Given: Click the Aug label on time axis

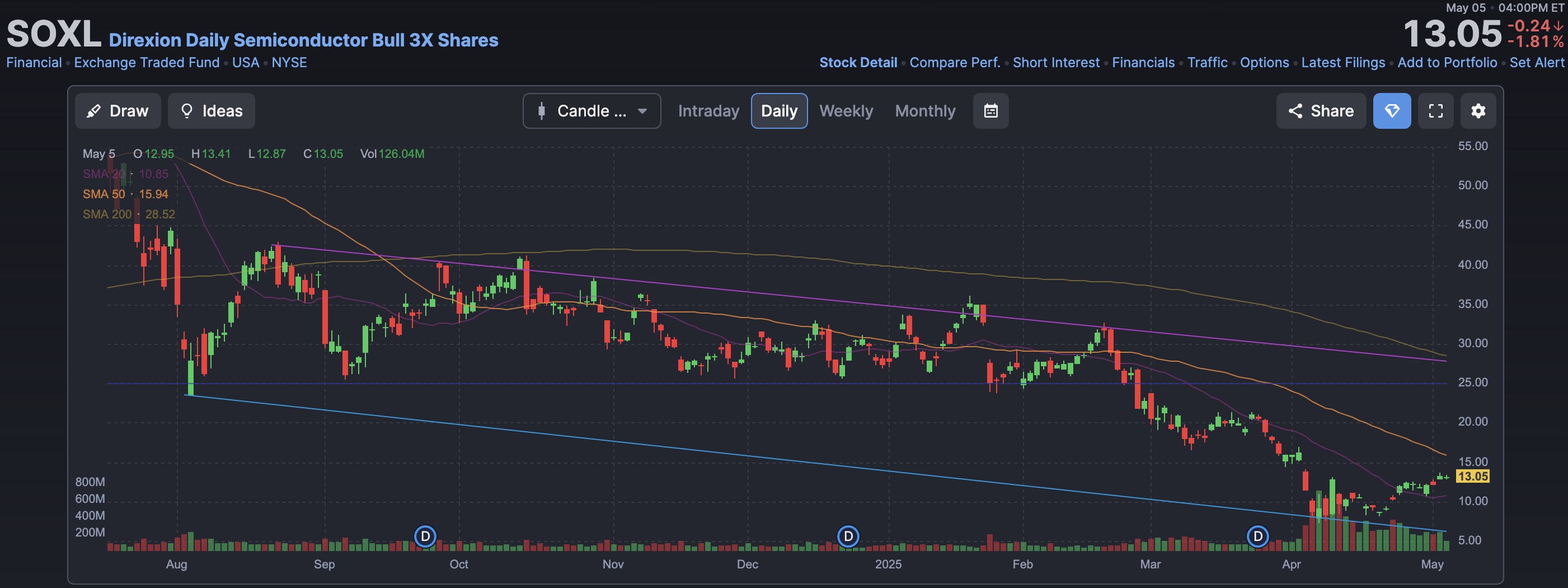Looking at the screenshot, I should click(176, 564).
